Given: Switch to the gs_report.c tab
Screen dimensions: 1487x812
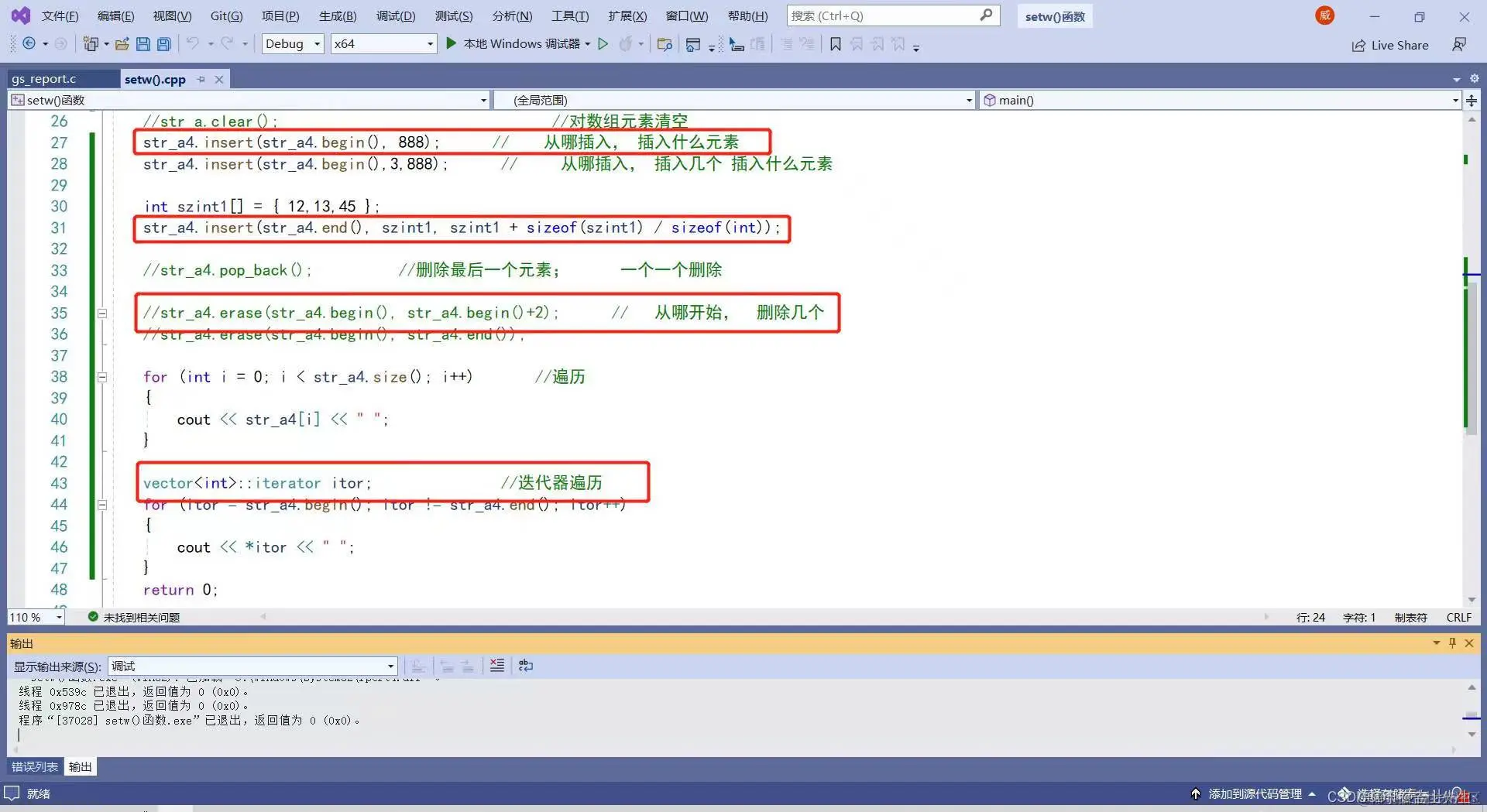Looking at the screenshot, I should [44, 79].
